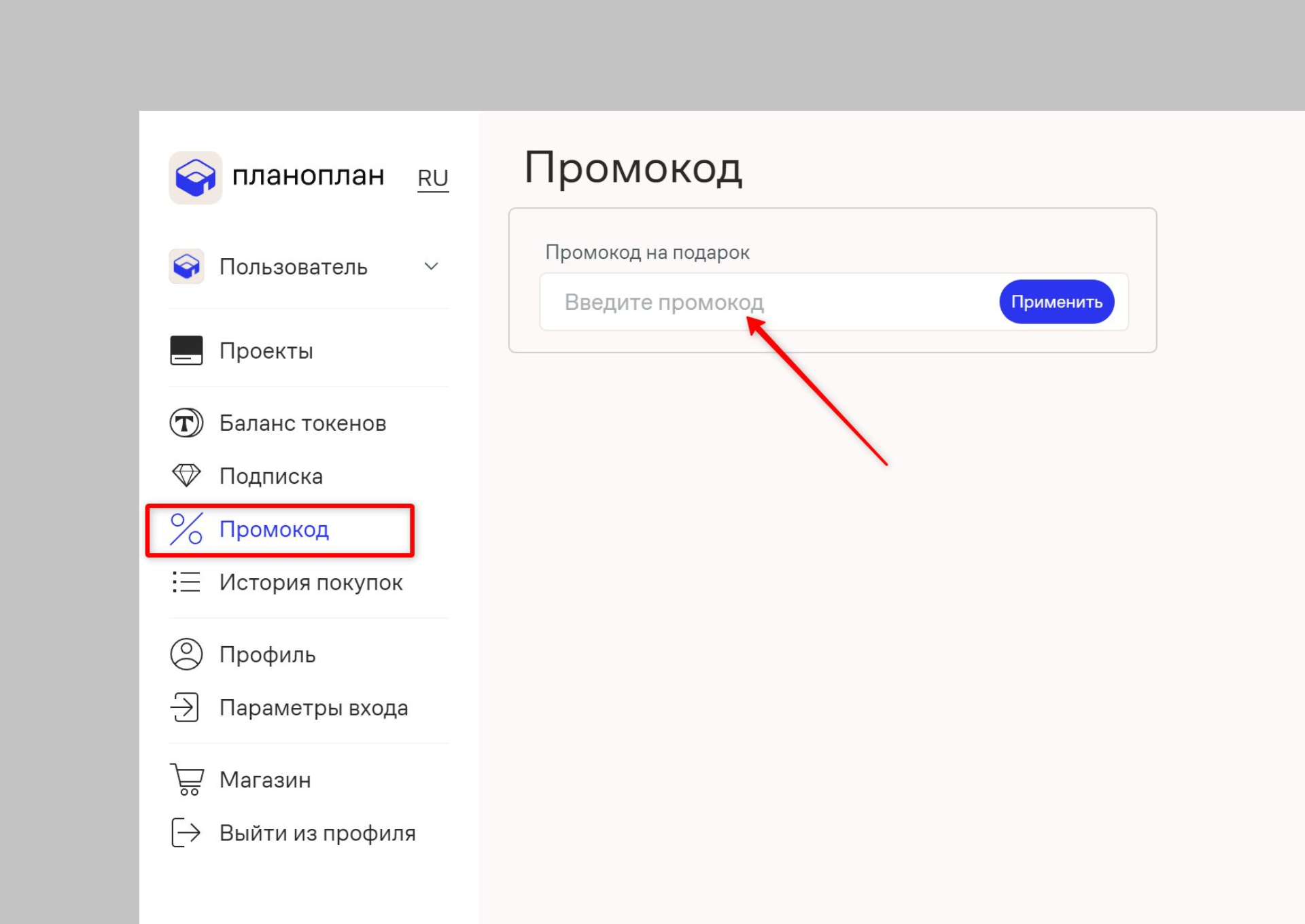Screen dimensions: 1305x924
Task: Open the RU language selector
Action: pos(432,177)
